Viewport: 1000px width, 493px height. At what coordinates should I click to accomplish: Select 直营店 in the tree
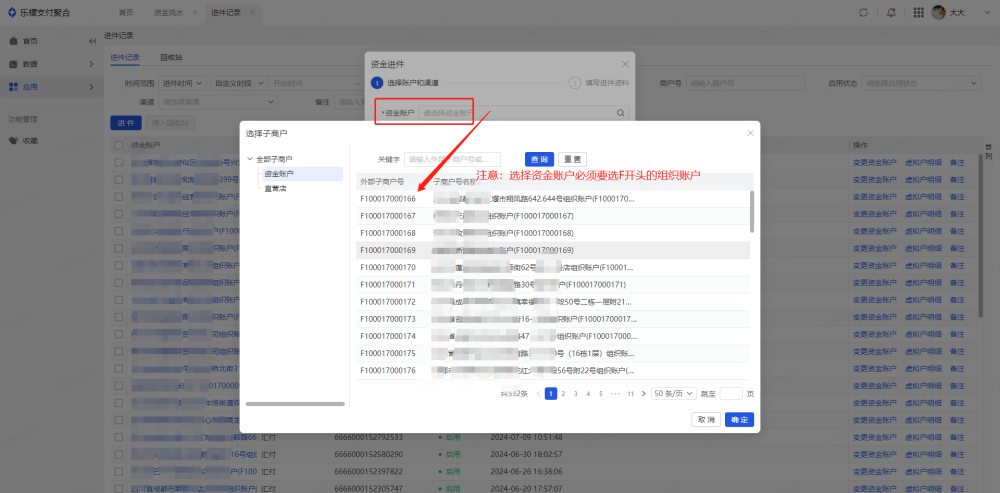[x=274, y=188]
